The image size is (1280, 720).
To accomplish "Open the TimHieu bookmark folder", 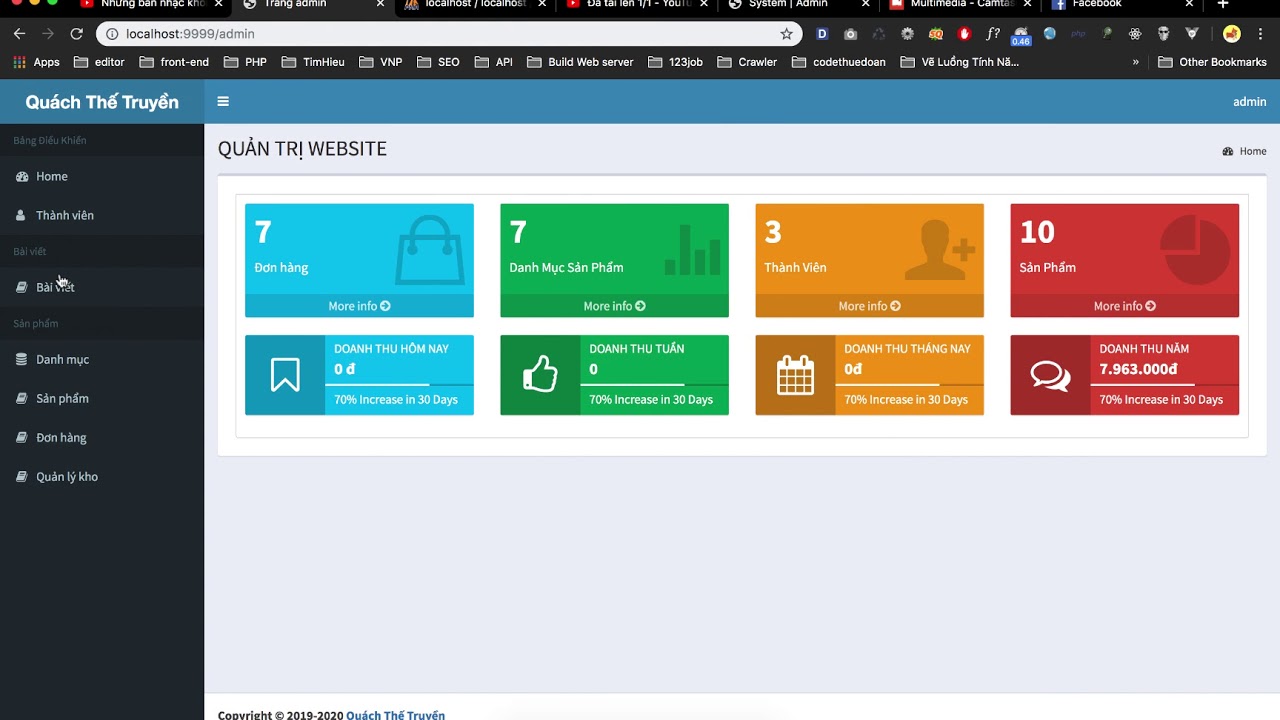I will tap(313, 62).
